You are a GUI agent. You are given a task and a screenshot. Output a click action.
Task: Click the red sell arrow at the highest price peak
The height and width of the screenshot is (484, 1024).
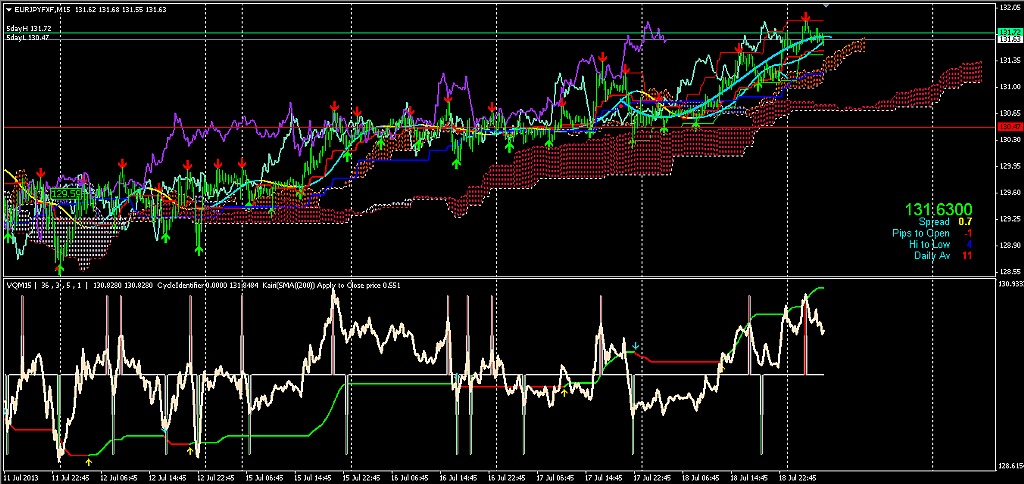(x=806, y=19)
